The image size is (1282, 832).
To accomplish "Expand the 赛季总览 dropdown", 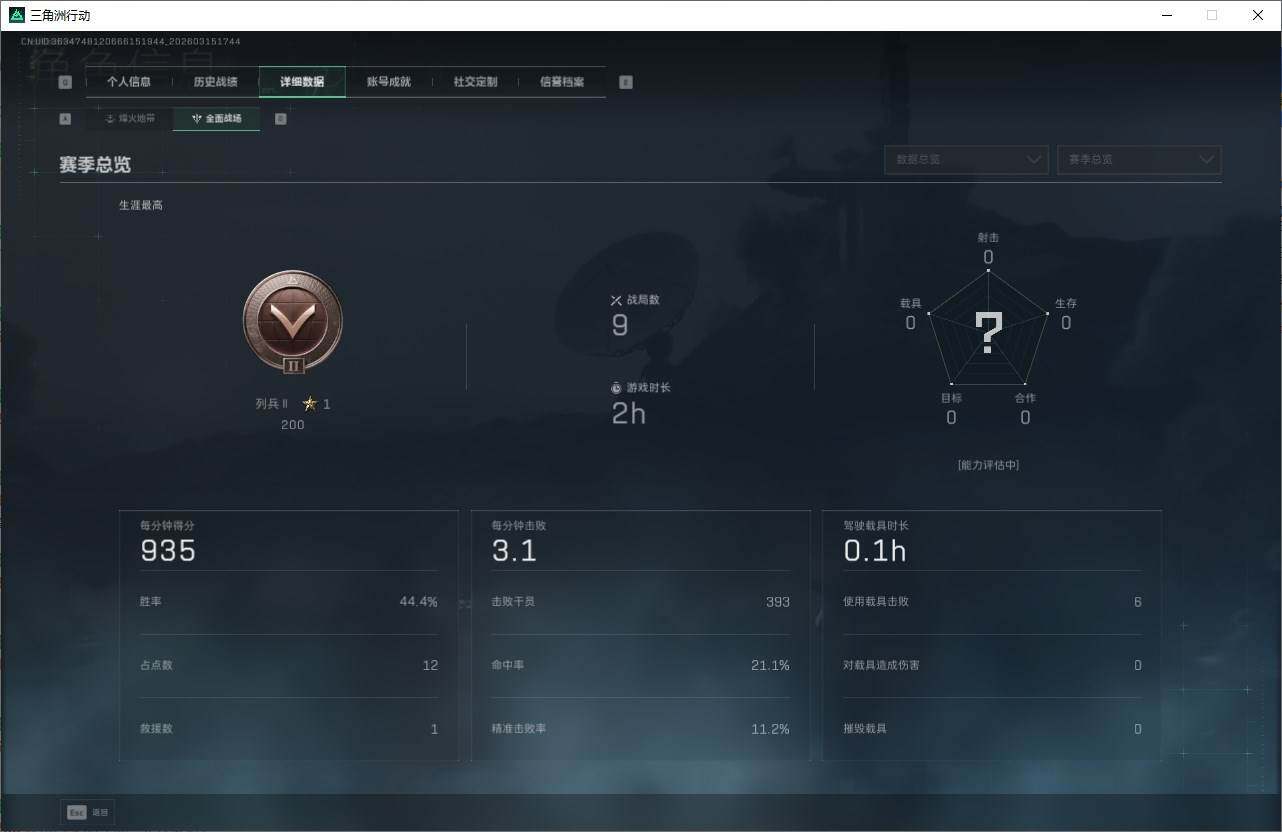I will pos(1139,159).
